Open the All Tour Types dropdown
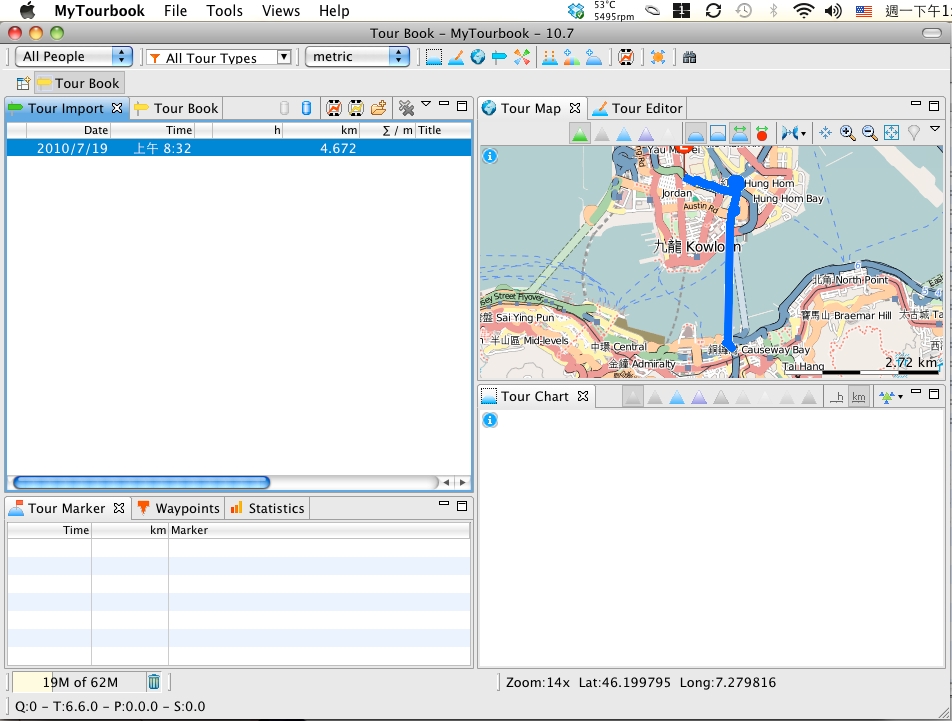The width and height of the screenshot is (952, 721). [219, 57]
